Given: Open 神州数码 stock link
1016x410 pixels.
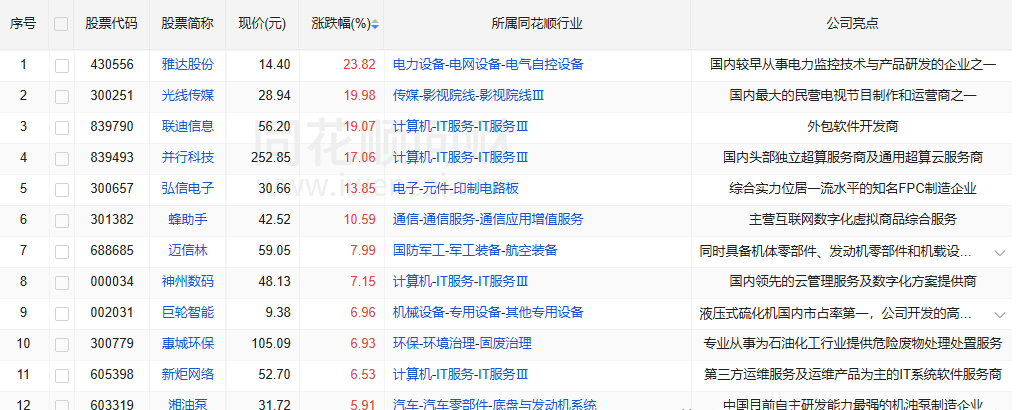Looking at the screenshot, I should click(187, 281).
